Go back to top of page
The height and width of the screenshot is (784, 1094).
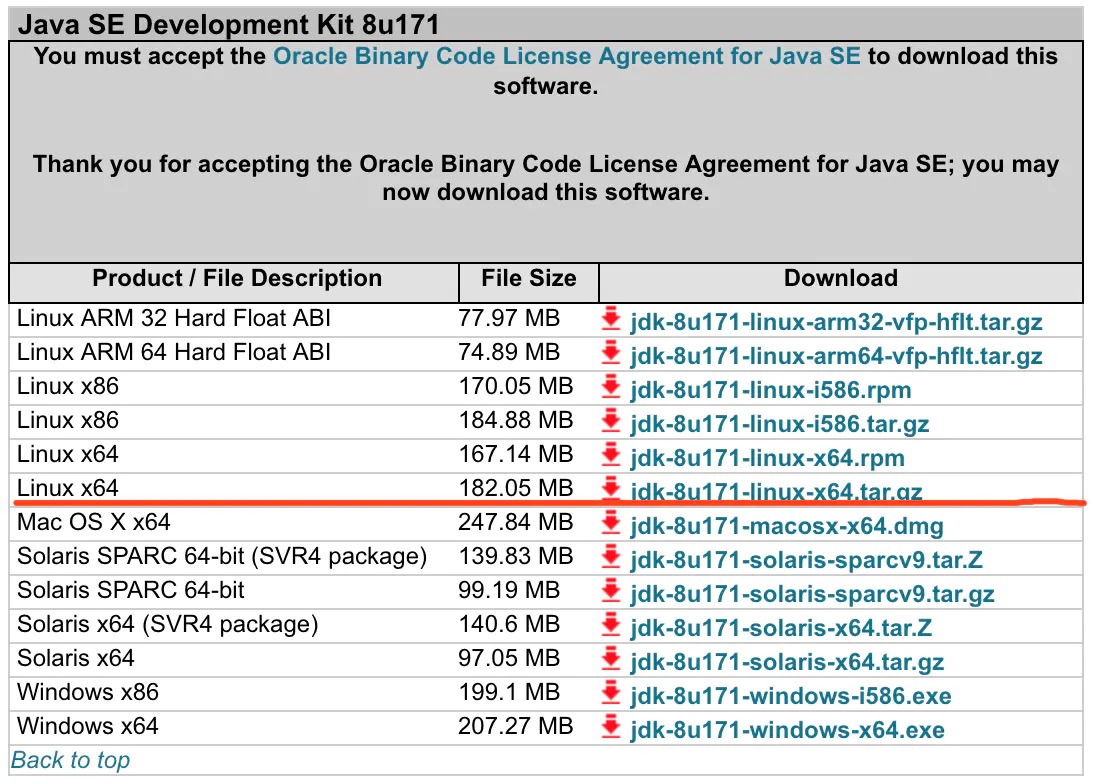pos(71,760)
